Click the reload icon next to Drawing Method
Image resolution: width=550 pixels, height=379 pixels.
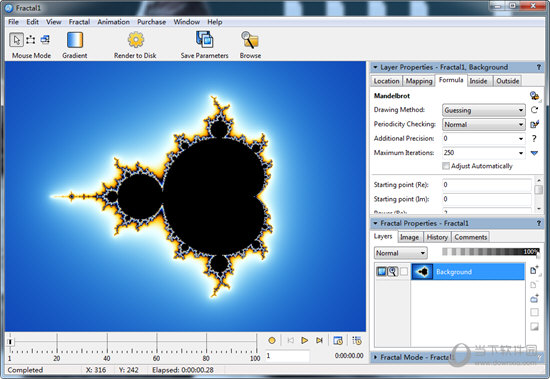point(534,110)
